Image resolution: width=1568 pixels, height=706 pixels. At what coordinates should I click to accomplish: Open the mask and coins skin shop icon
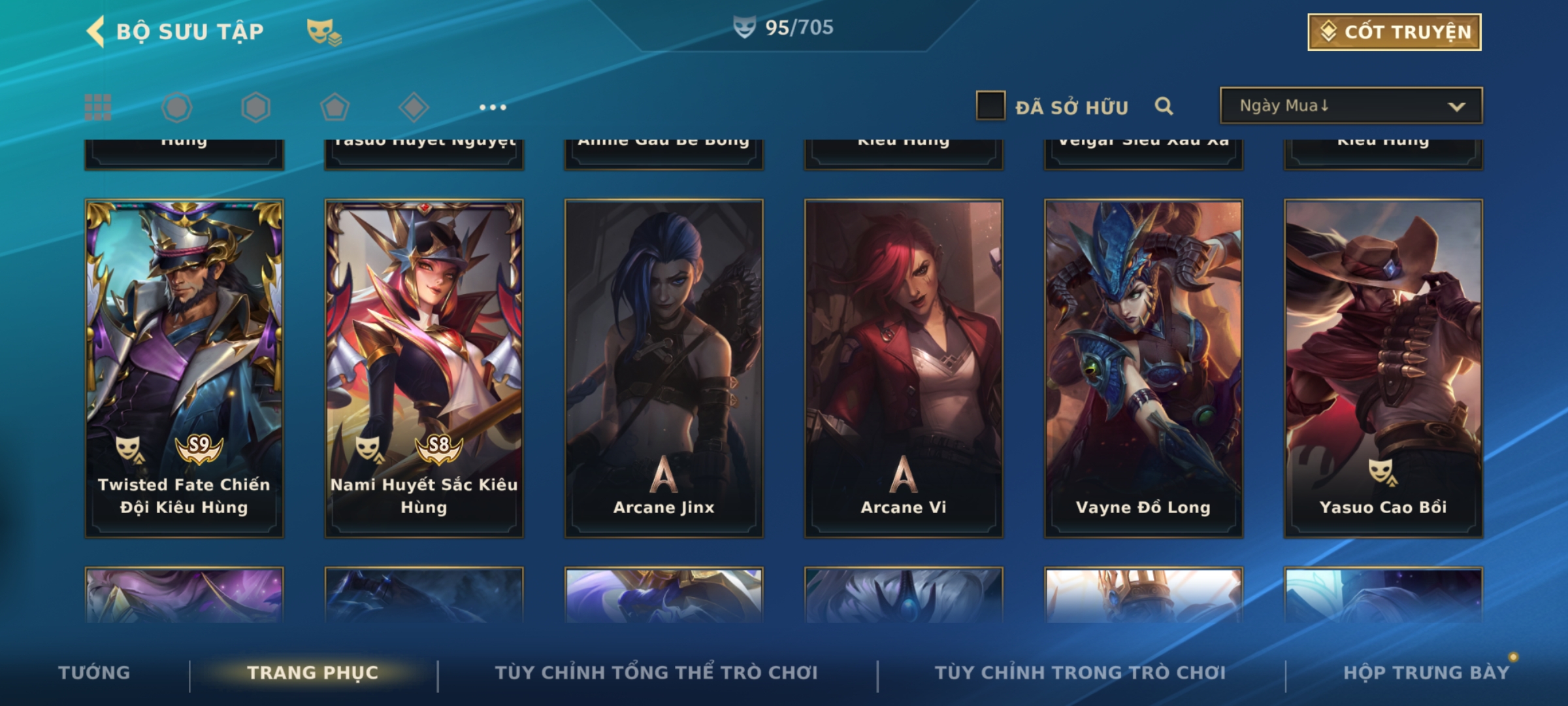pyautogui.click(x=324, y=31)
